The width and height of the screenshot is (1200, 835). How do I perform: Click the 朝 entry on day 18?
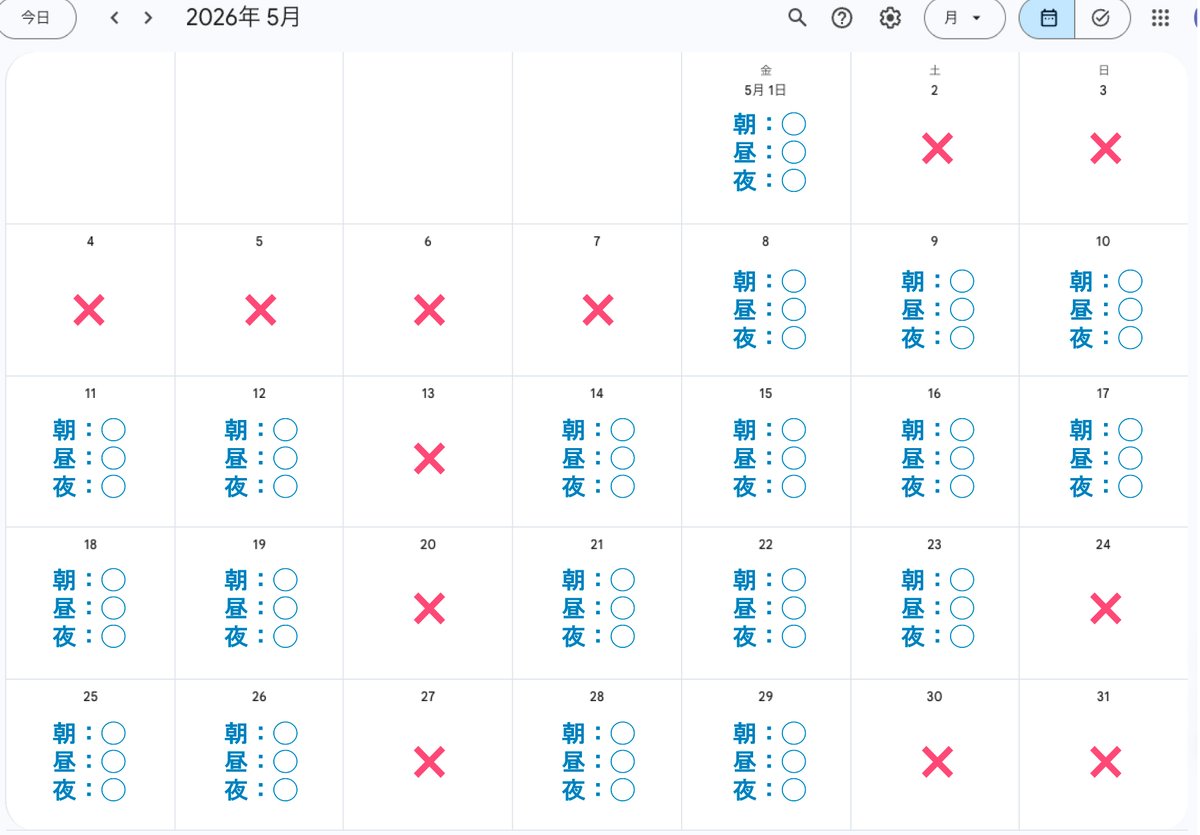(90, 580)
